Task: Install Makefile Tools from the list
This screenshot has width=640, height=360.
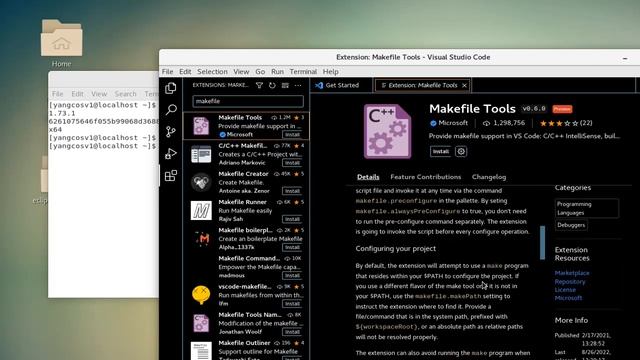Action: point(292,134)
